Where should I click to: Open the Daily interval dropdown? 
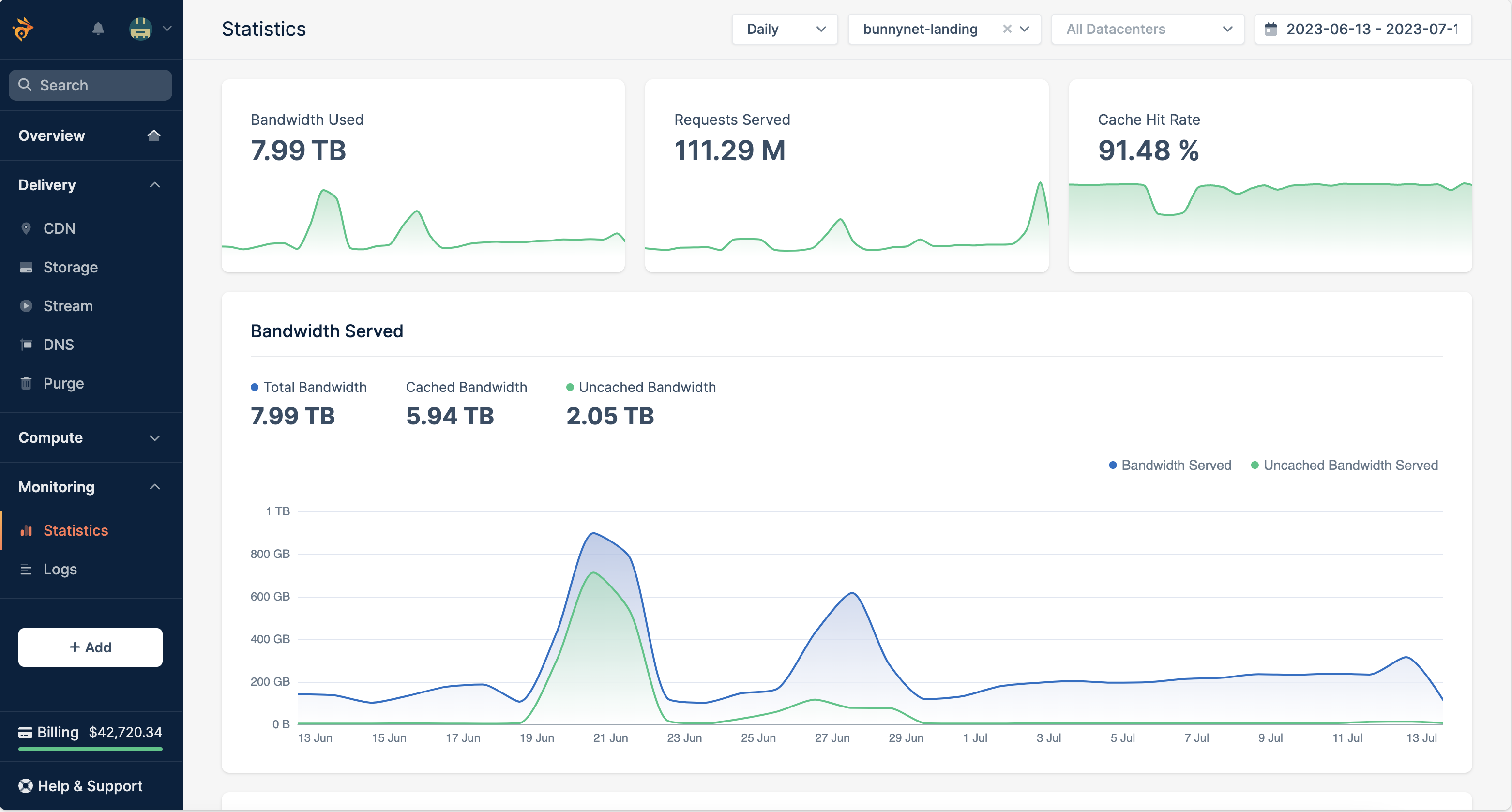[x=785, y=29]
